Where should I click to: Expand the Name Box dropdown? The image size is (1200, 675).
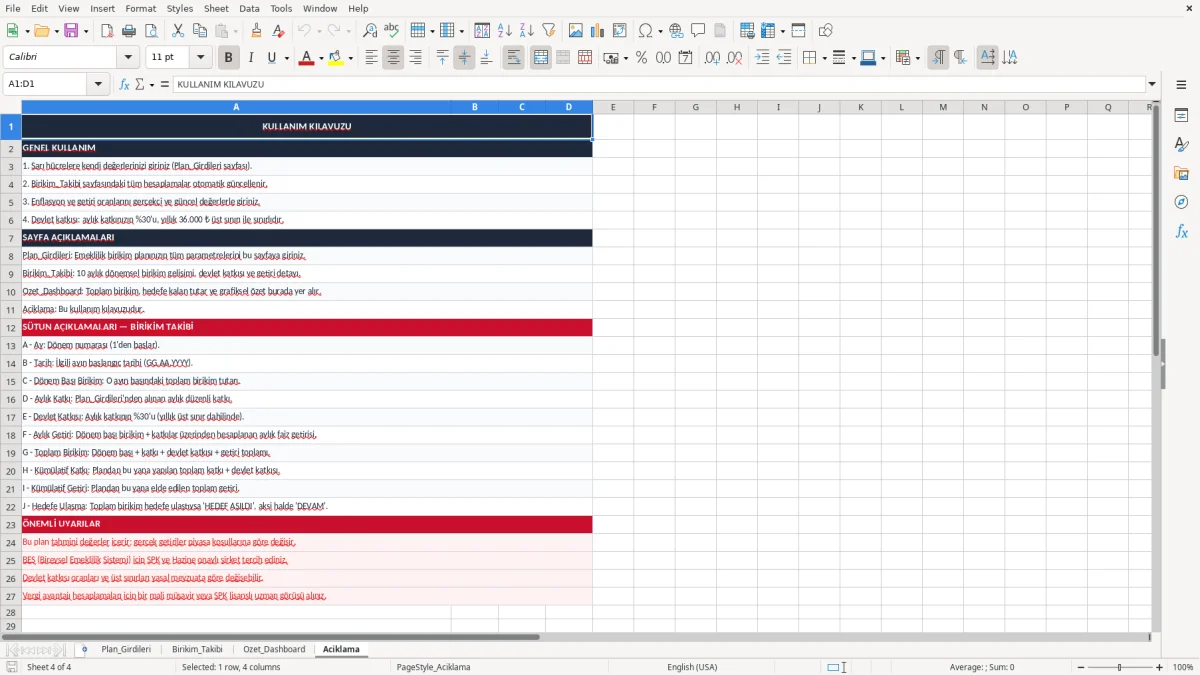(99, 84)
